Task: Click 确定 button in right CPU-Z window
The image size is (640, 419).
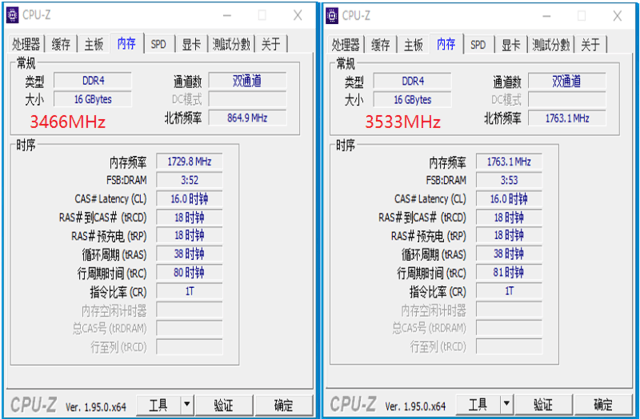Action: (x=604, y=405)
